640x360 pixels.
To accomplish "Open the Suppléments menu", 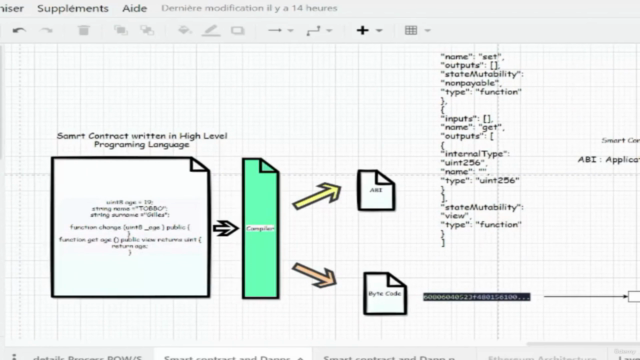I will [73, 8].
